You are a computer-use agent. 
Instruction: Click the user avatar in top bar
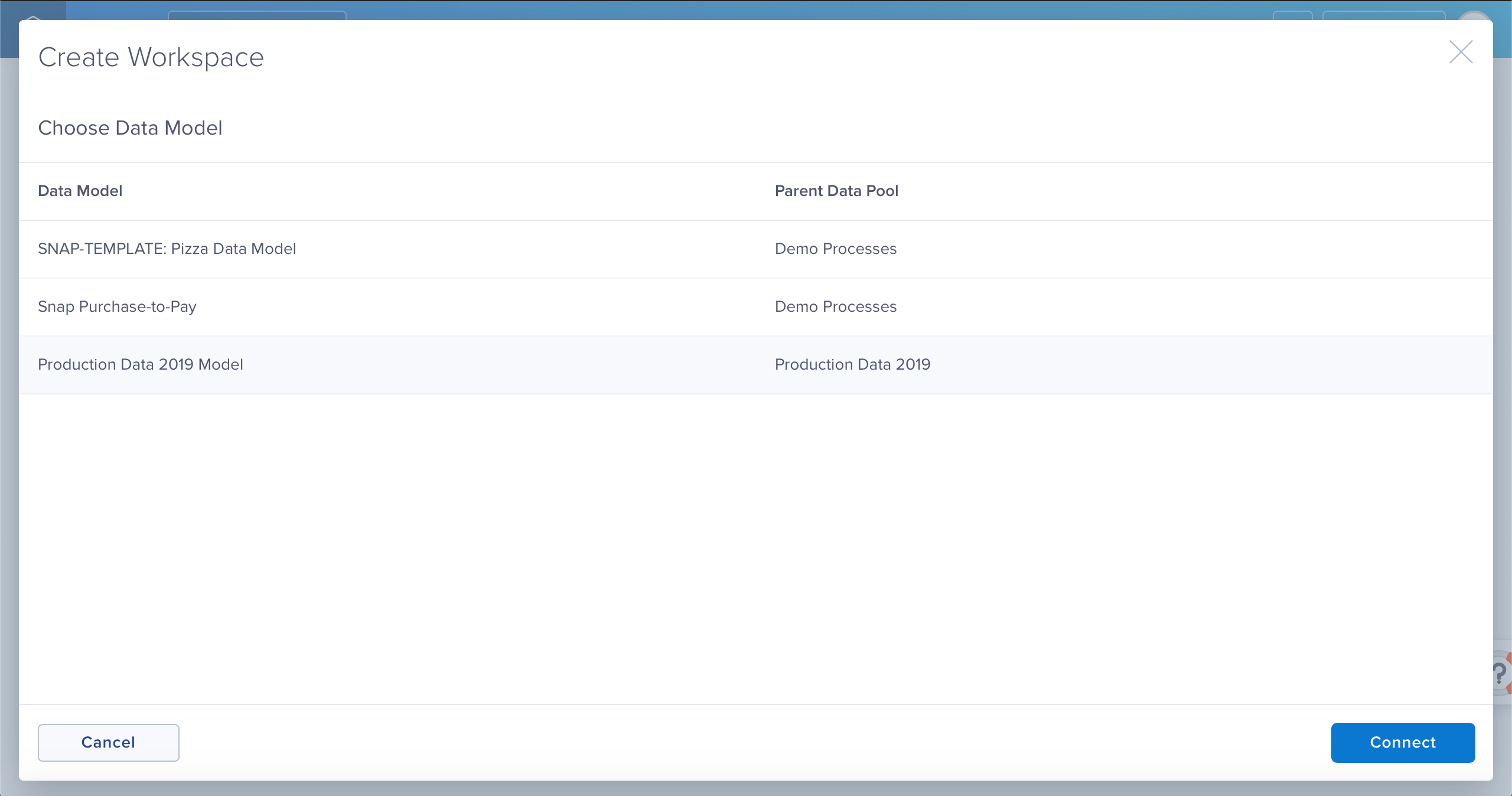pos(1475,15)
